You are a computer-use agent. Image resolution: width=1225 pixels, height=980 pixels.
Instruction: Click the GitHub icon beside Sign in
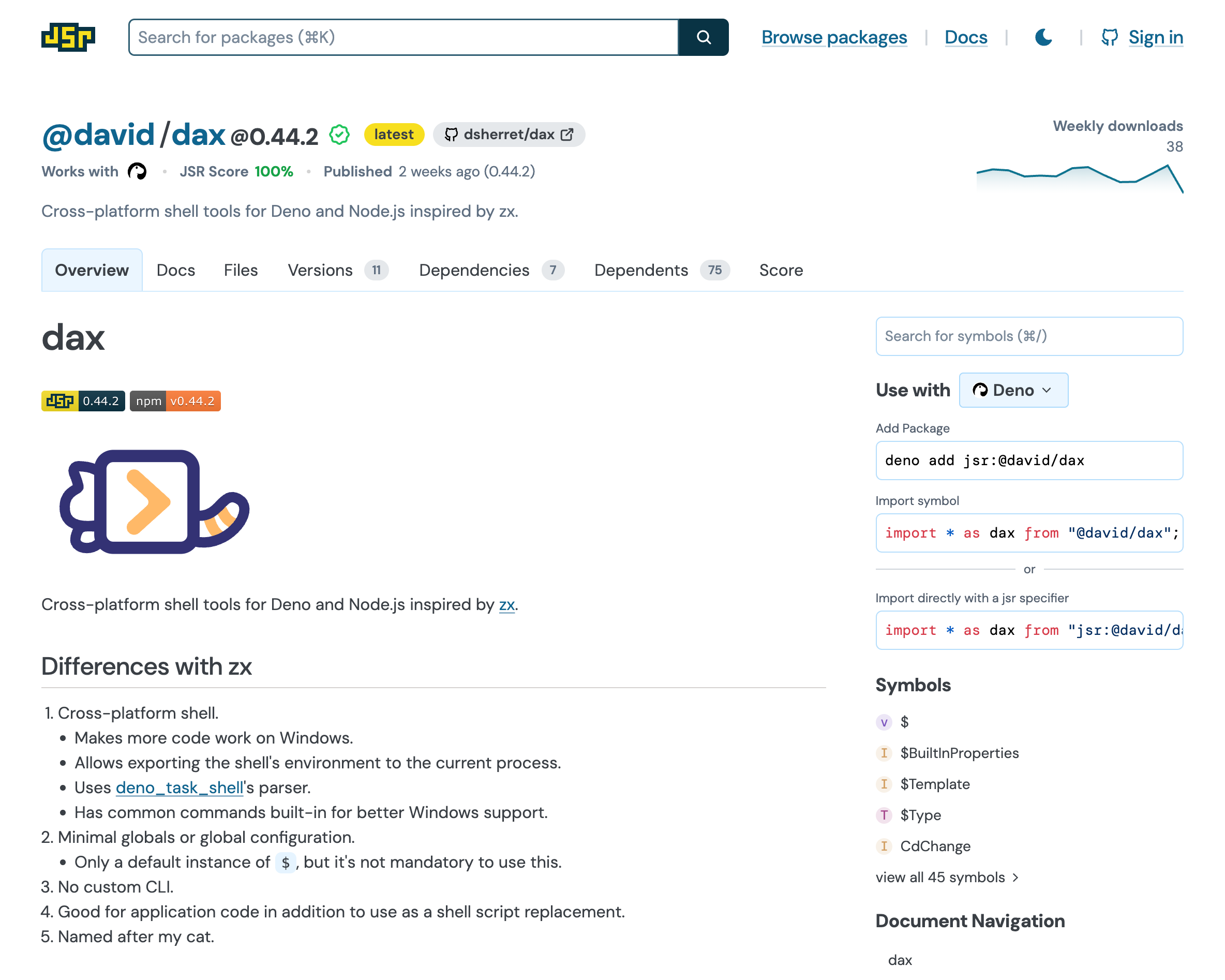pyautogui.click(x=1109, y=38)
